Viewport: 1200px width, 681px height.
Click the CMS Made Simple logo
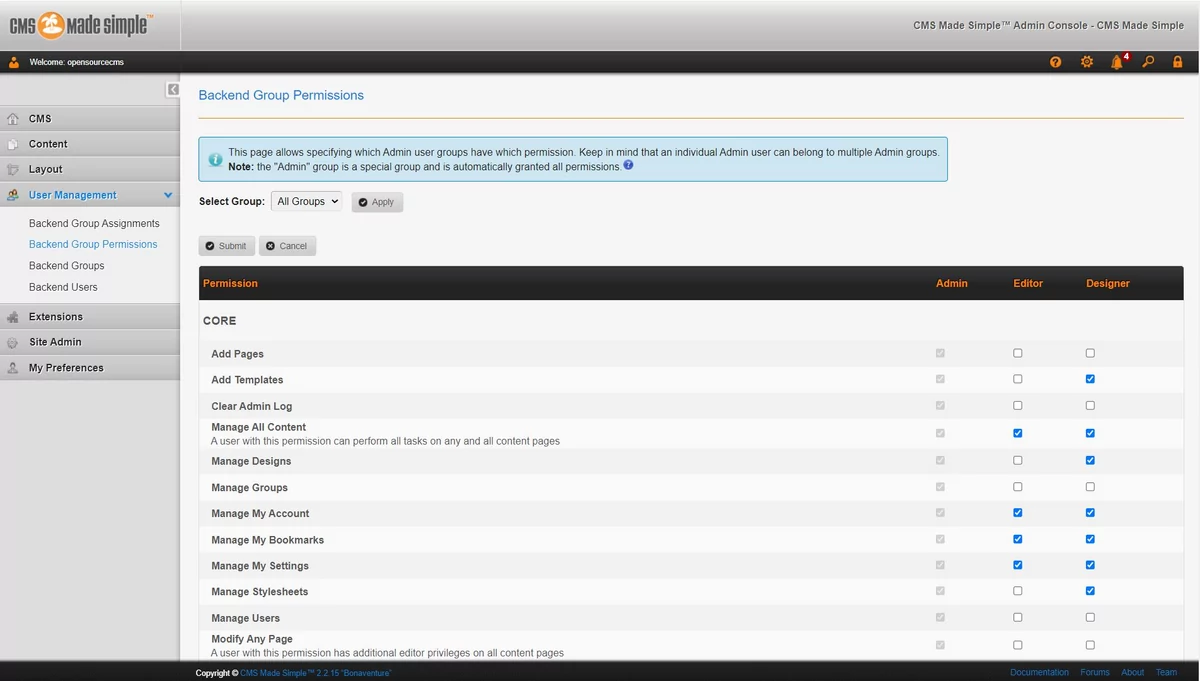81,24
